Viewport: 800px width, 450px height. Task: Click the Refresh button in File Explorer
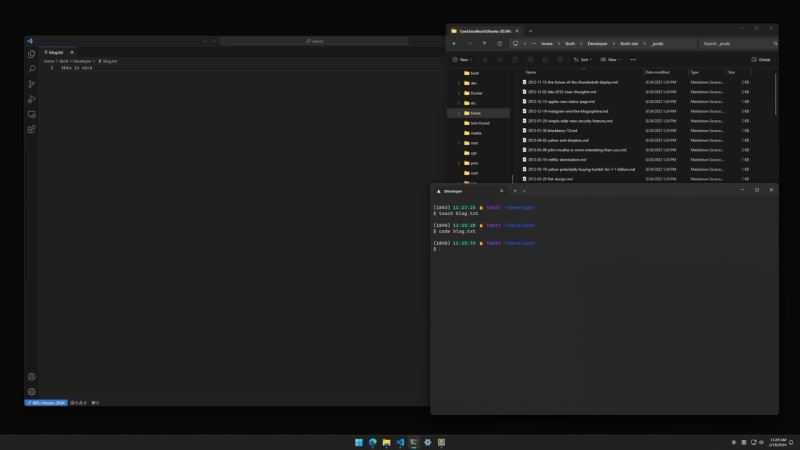coord(499,44)
